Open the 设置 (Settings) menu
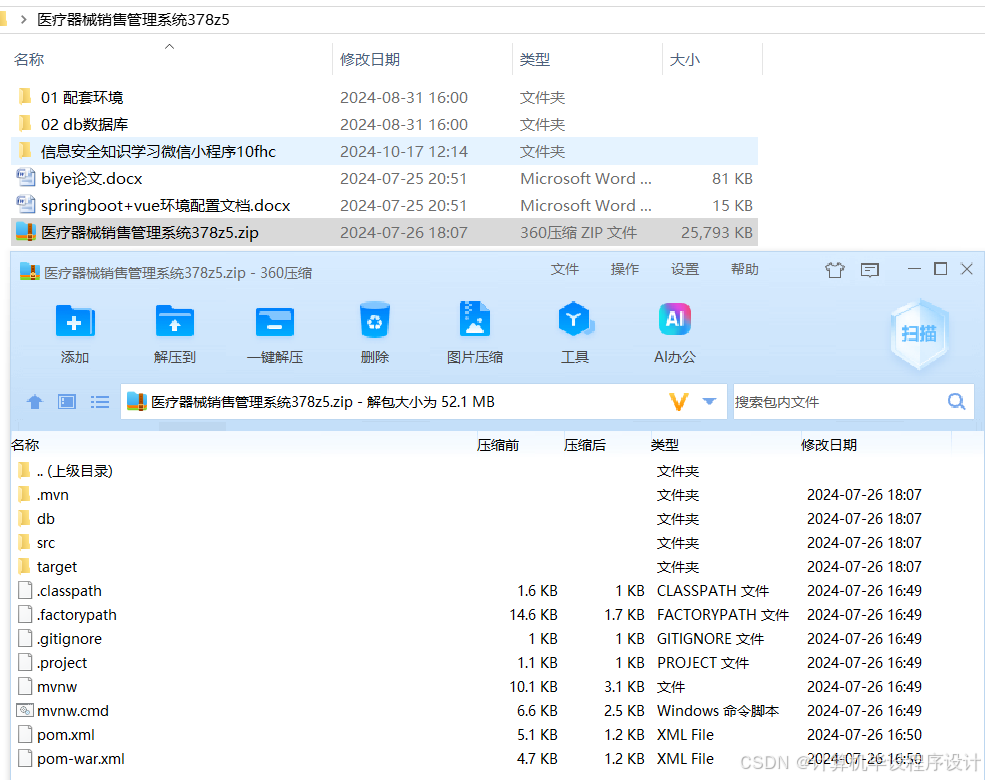The height and width of the screenshot is (780, 985). 685,268
